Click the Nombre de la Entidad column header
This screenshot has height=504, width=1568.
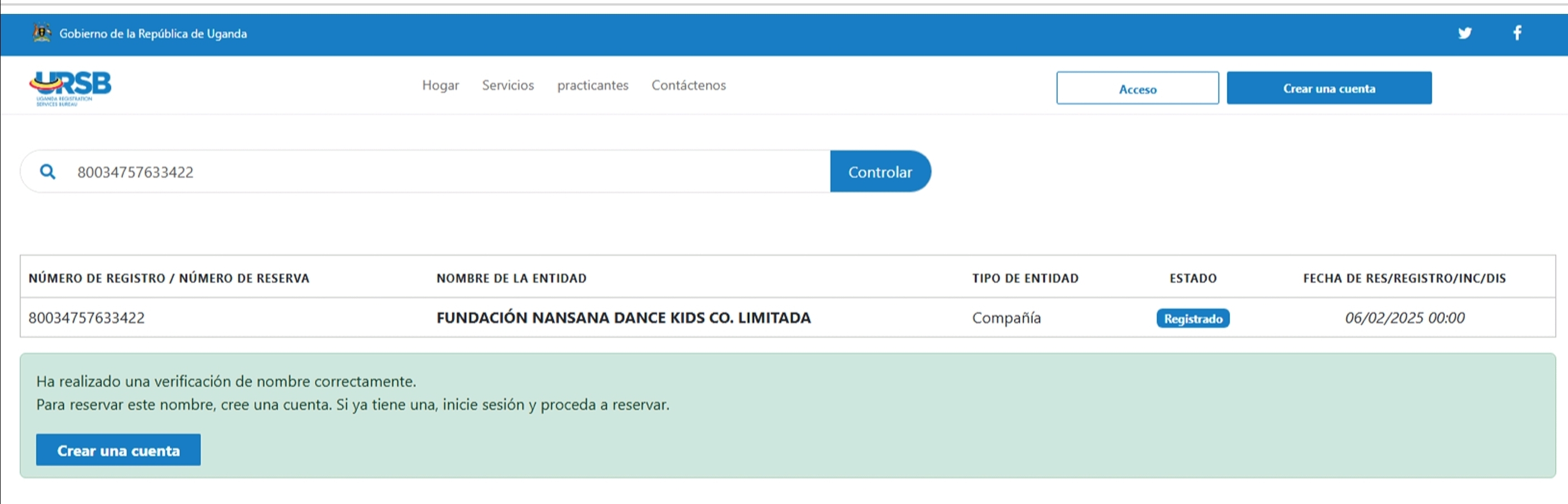pos(511,279)
